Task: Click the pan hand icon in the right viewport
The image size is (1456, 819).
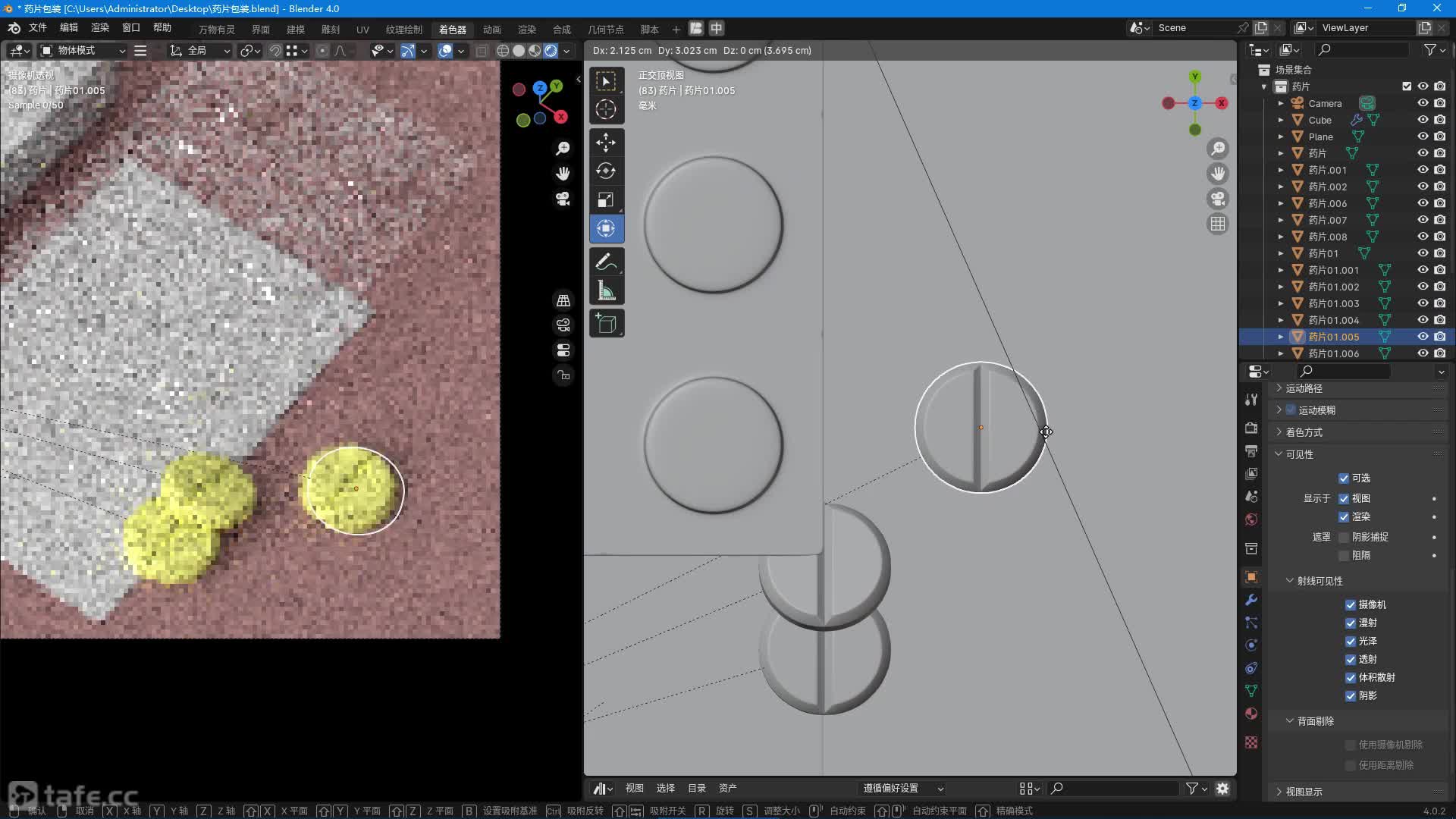Action: pos(1218,174)
